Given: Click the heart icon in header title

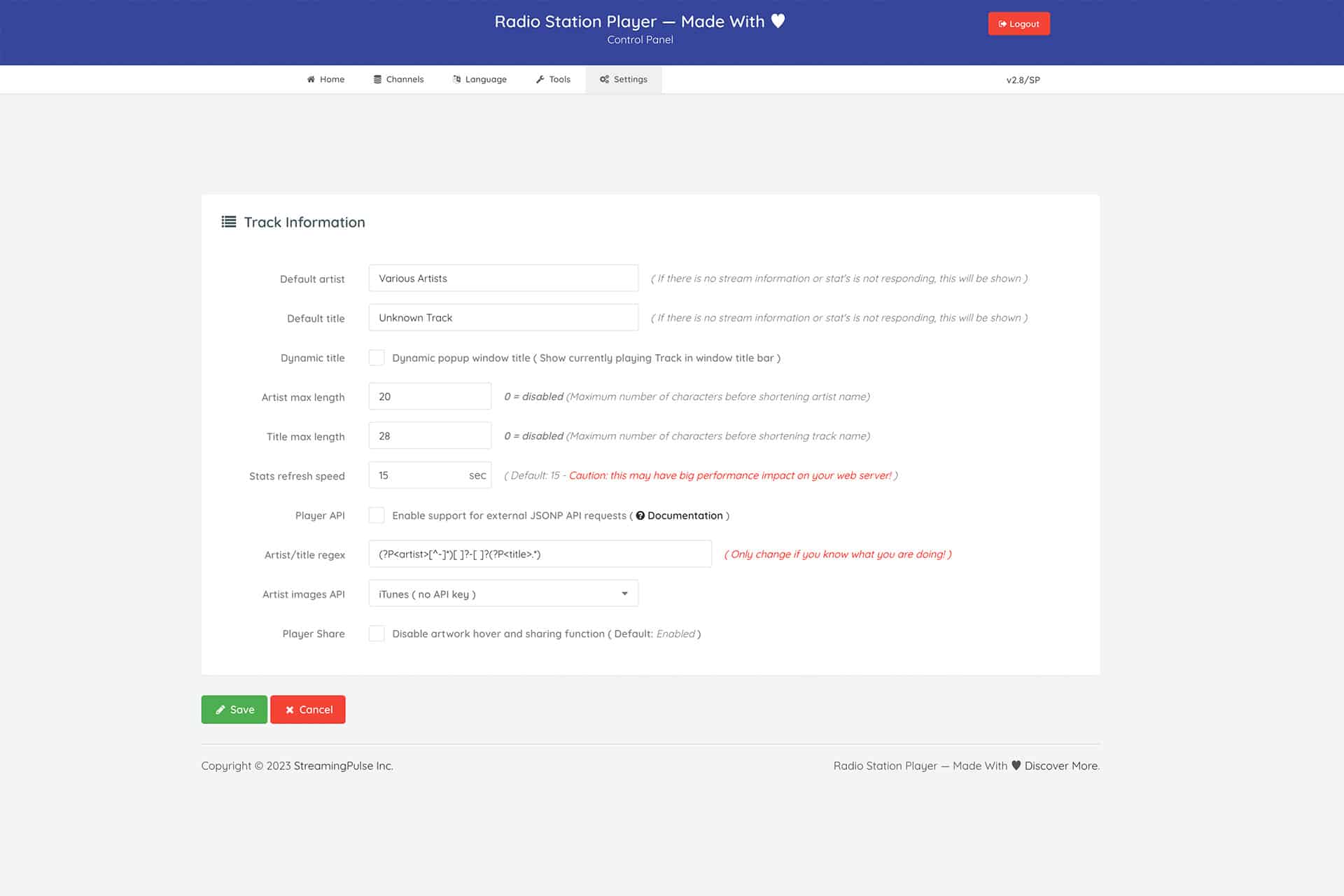Looking at the screenshot, I should (778, 21).
